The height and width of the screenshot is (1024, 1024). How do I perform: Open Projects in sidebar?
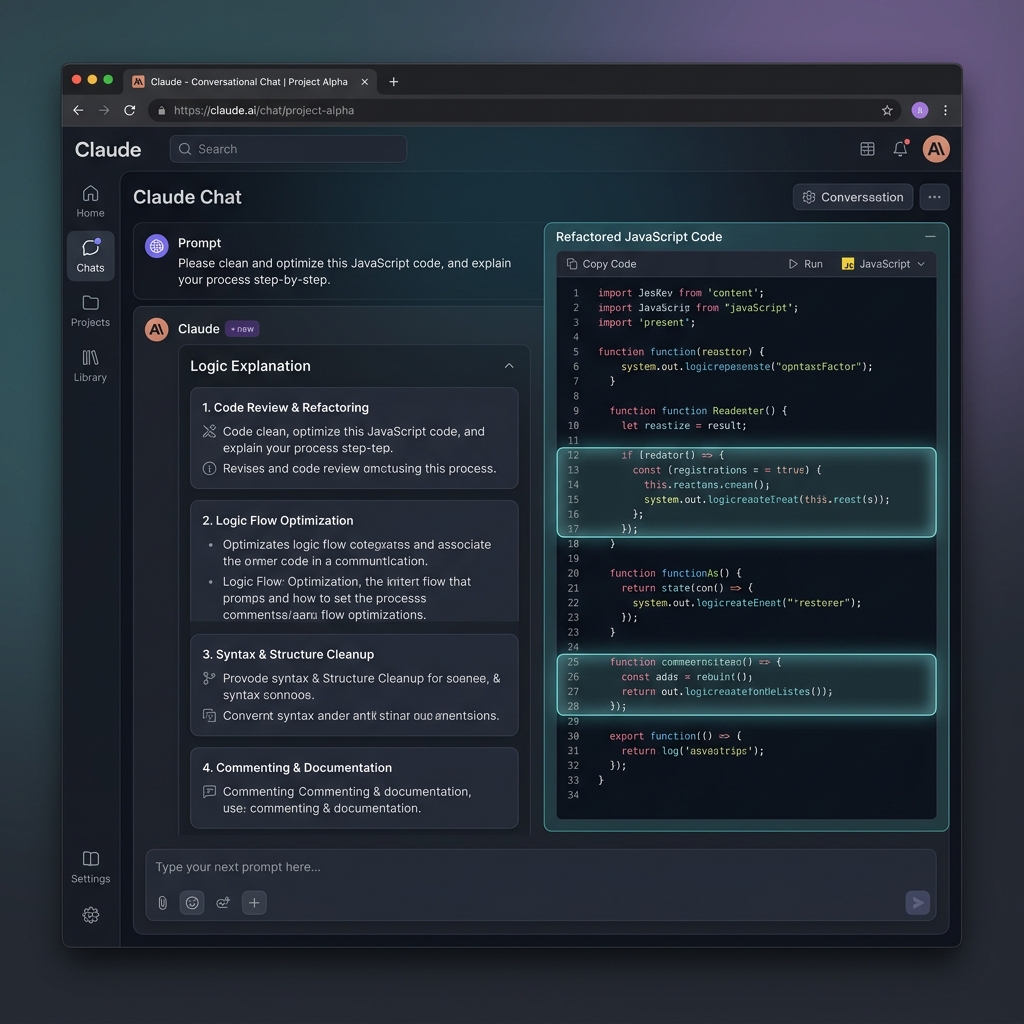90,311
